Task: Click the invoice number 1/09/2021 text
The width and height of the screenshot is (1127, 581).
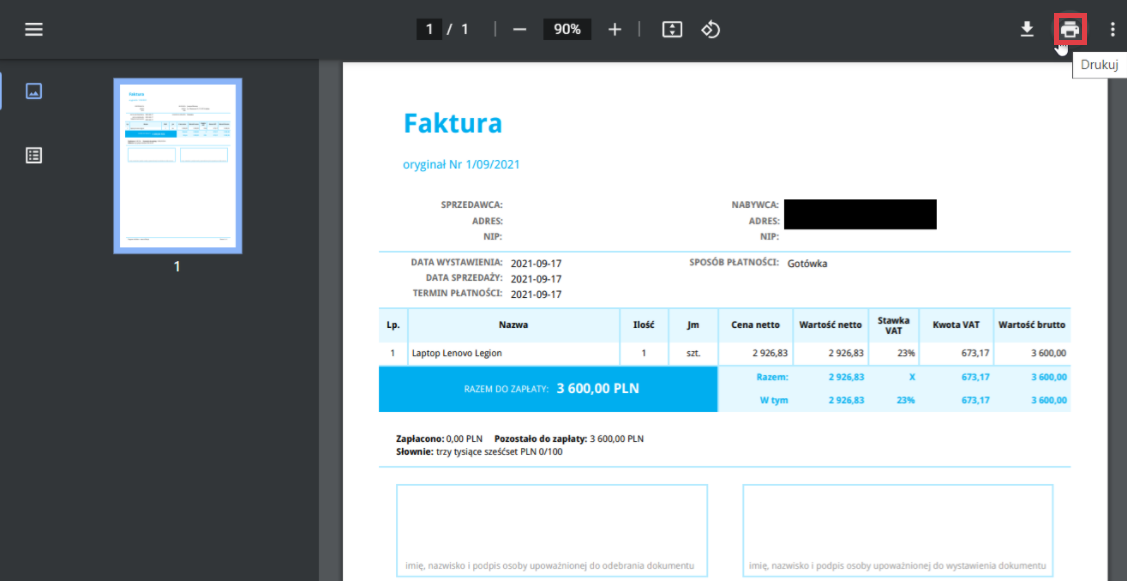Action: [x=461, y=164]
